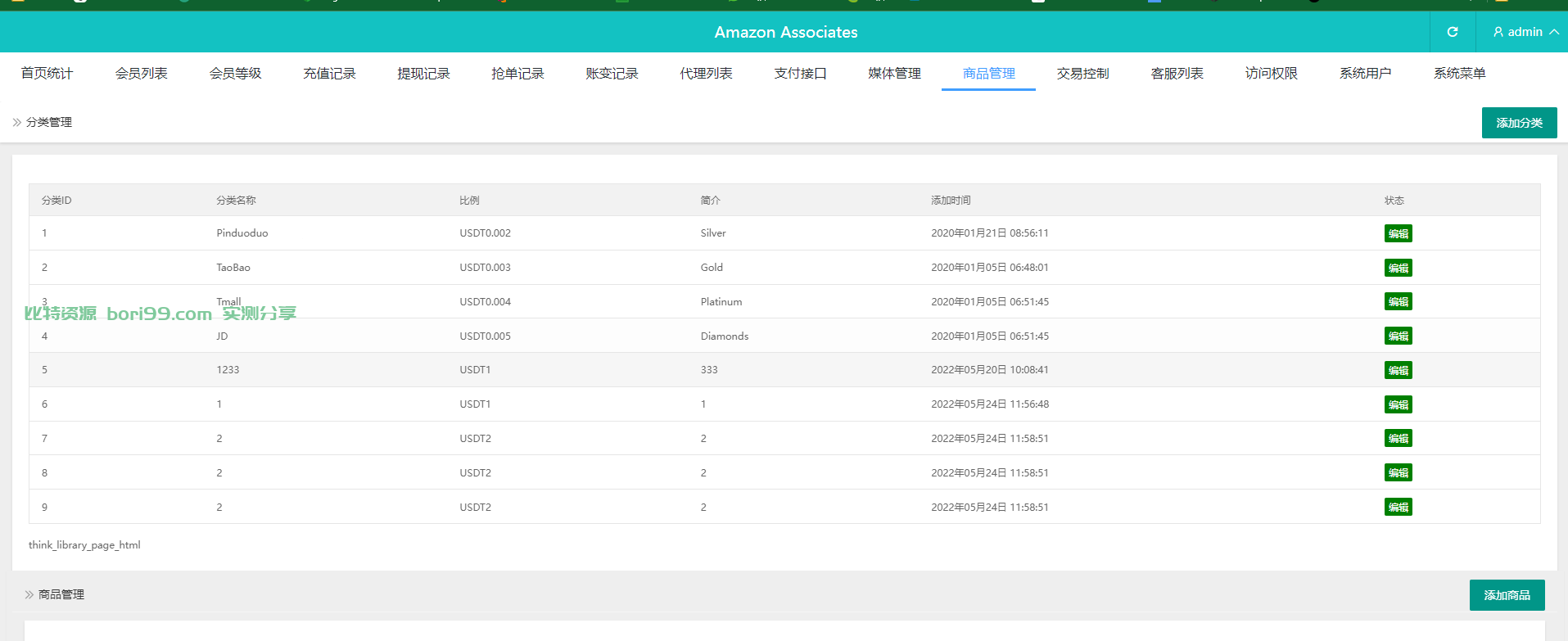
Task: Click the think_library_page_html text
Action: 84,544
